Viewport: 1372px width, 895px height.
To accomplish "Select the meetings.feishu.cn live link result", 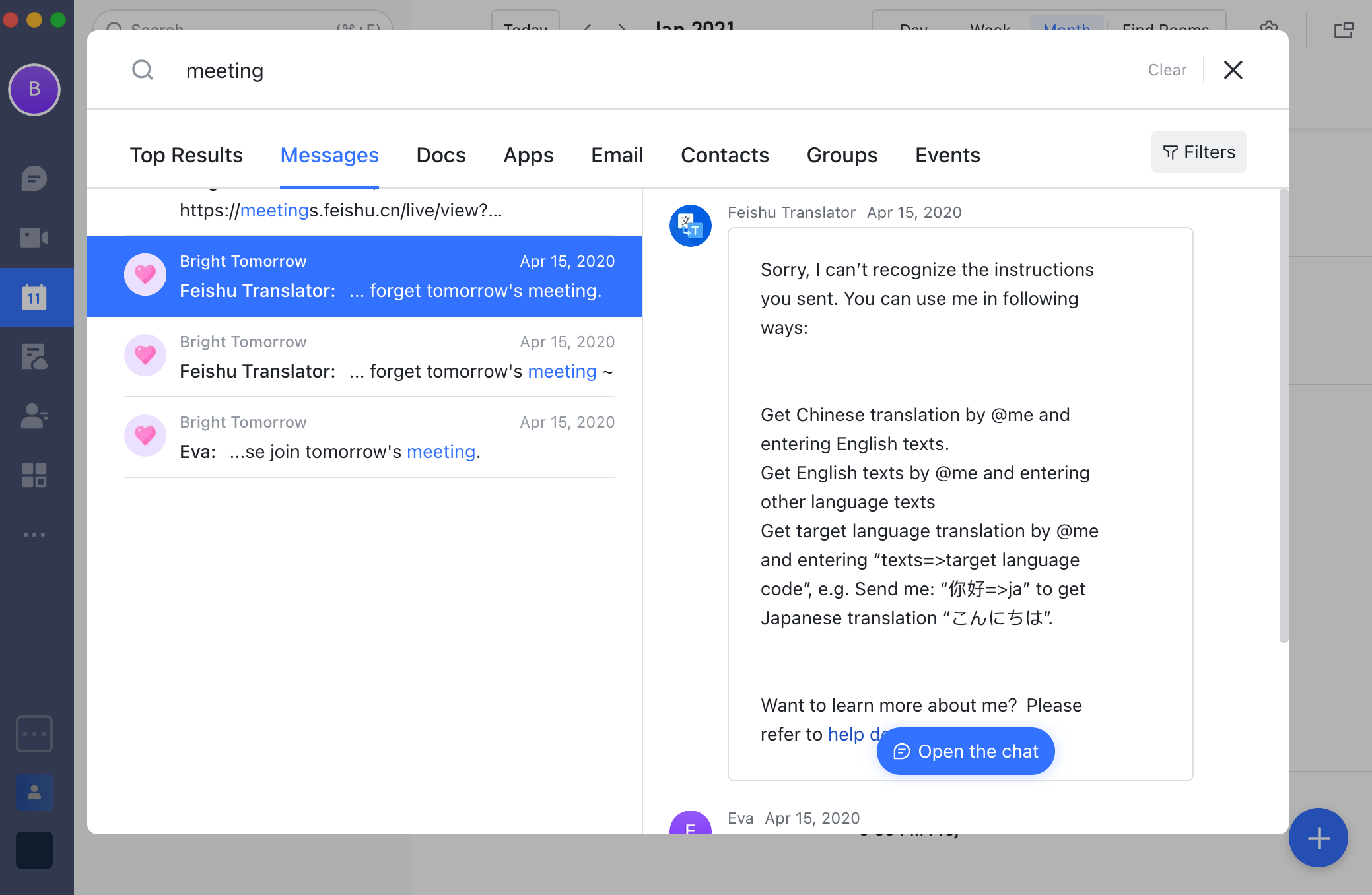I will point(364,211).
